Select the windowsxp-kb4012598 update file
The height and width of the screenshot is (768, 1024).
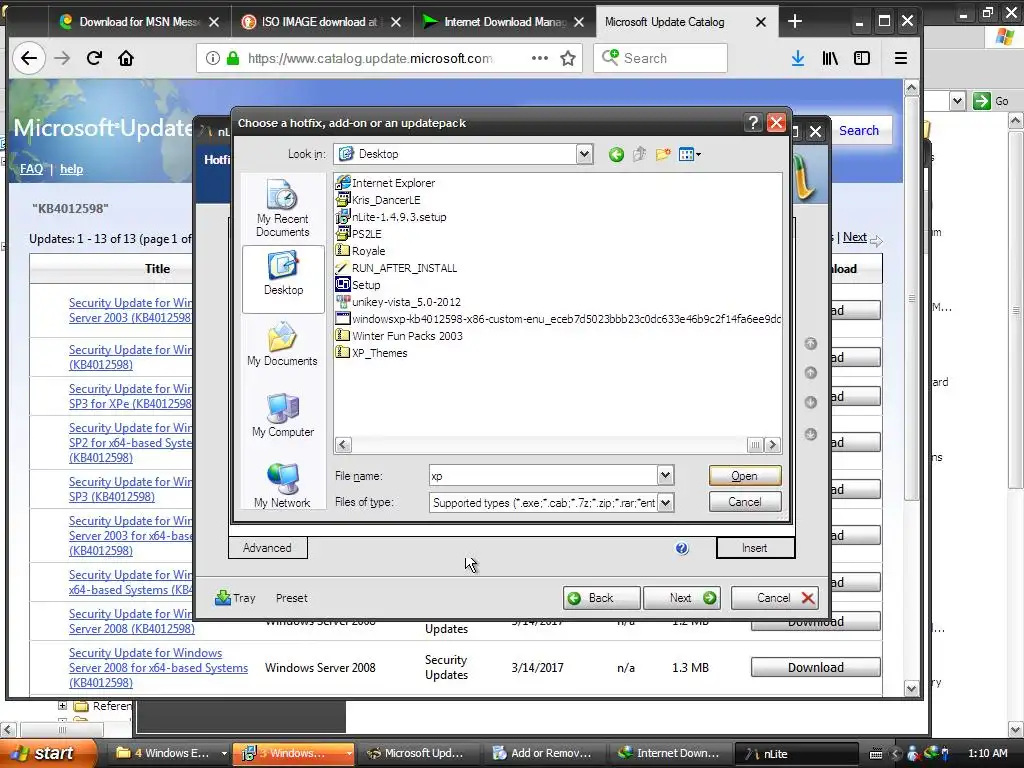tap(558, 319)
